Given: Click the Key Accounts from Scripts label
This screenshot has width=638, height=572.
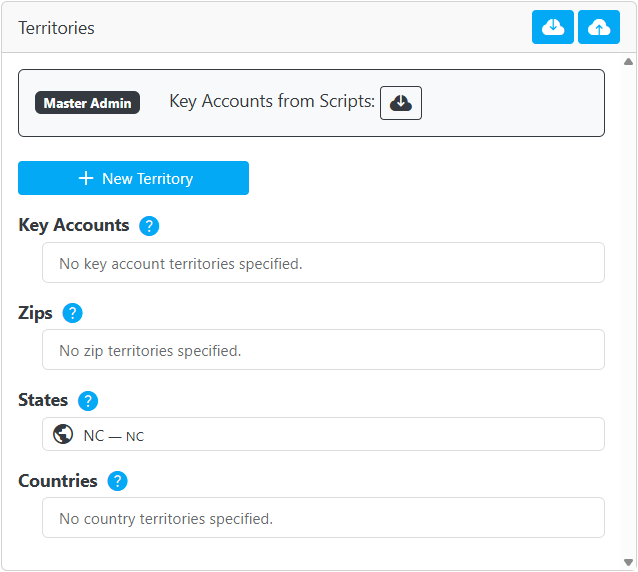Looking at the screenshot, I should pos(272,101).
